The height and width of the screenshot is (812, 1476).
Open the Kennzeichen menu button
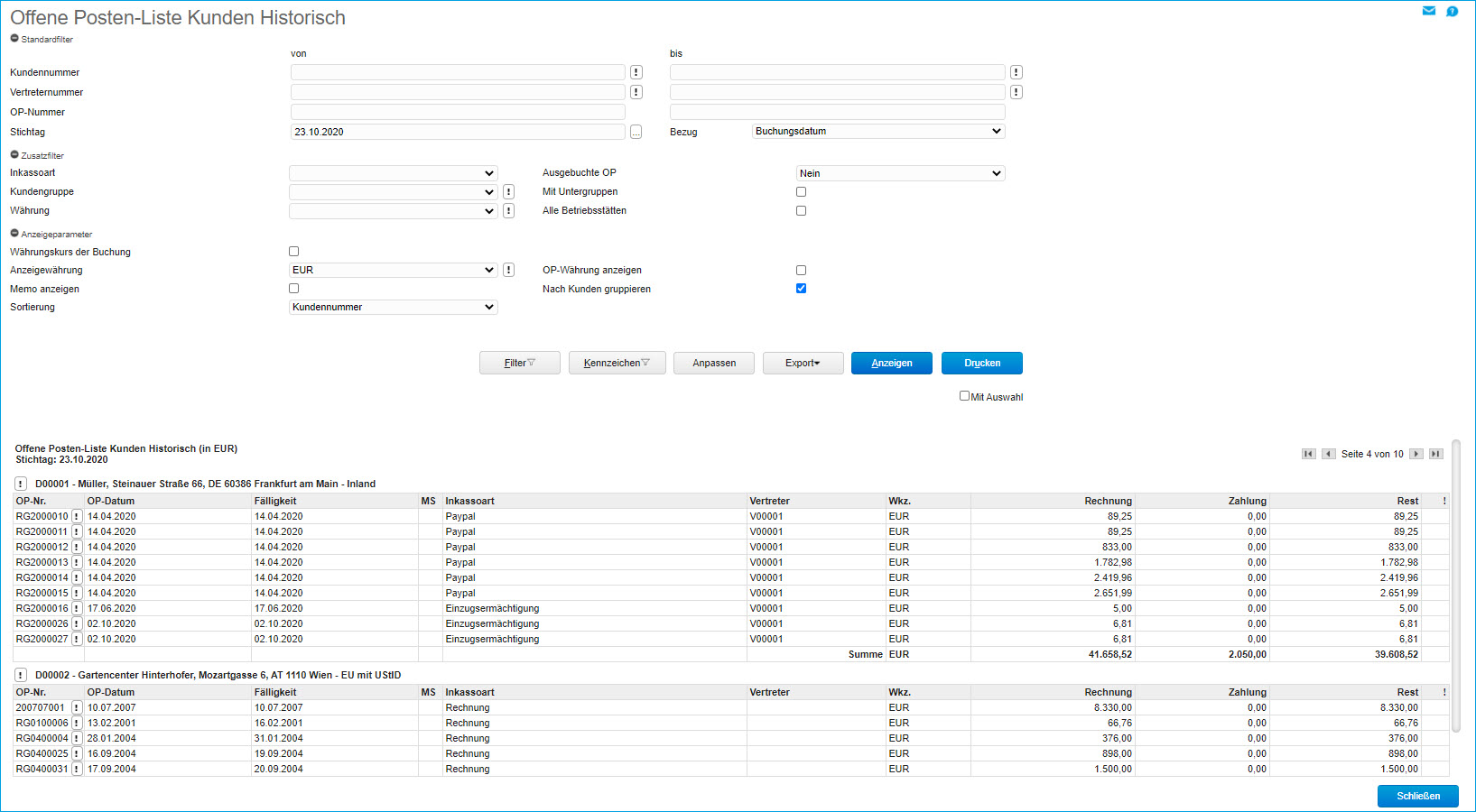click(617, 363)
